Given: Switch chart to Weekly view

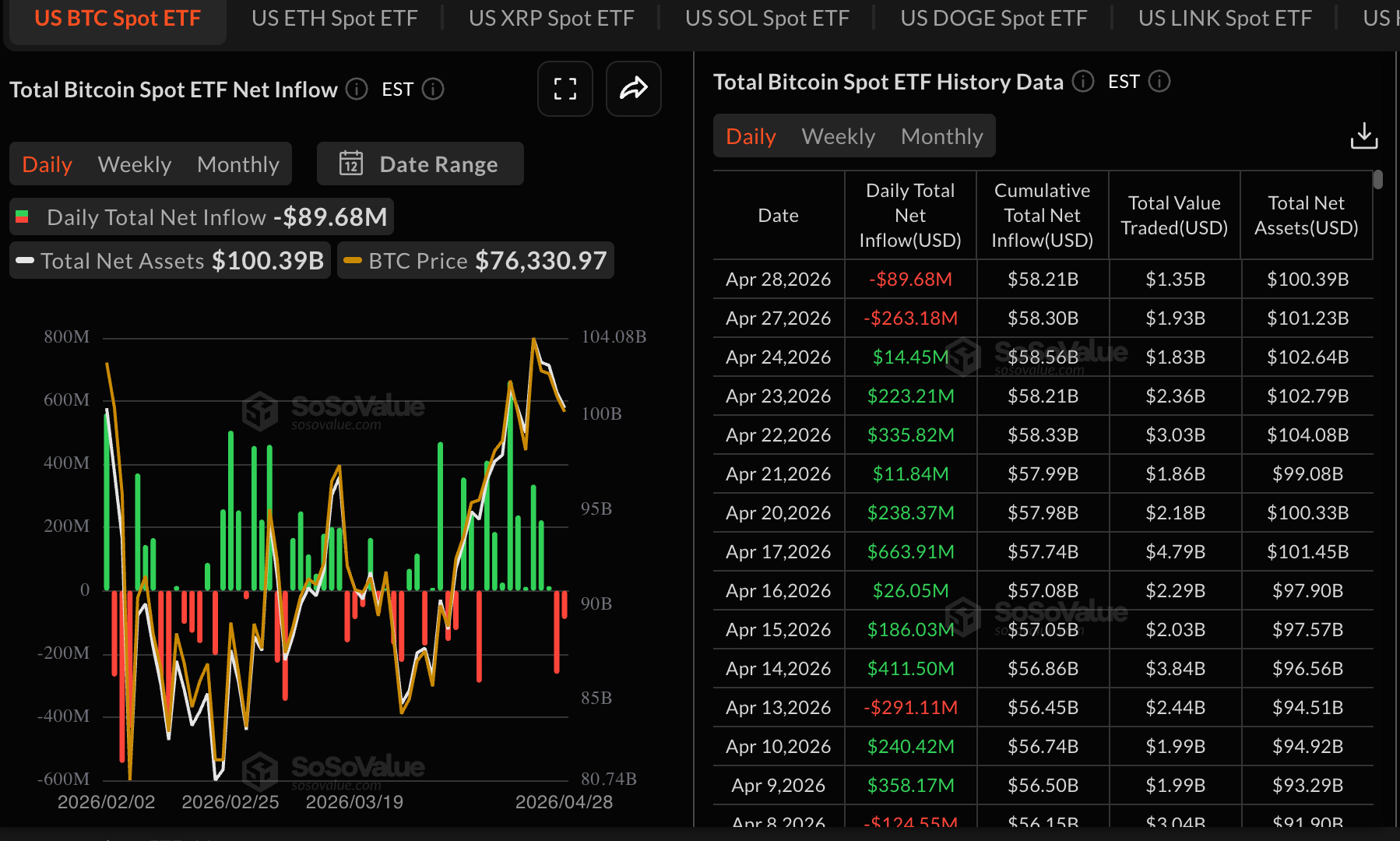Looking at the screenshot, I should point(135,164).
